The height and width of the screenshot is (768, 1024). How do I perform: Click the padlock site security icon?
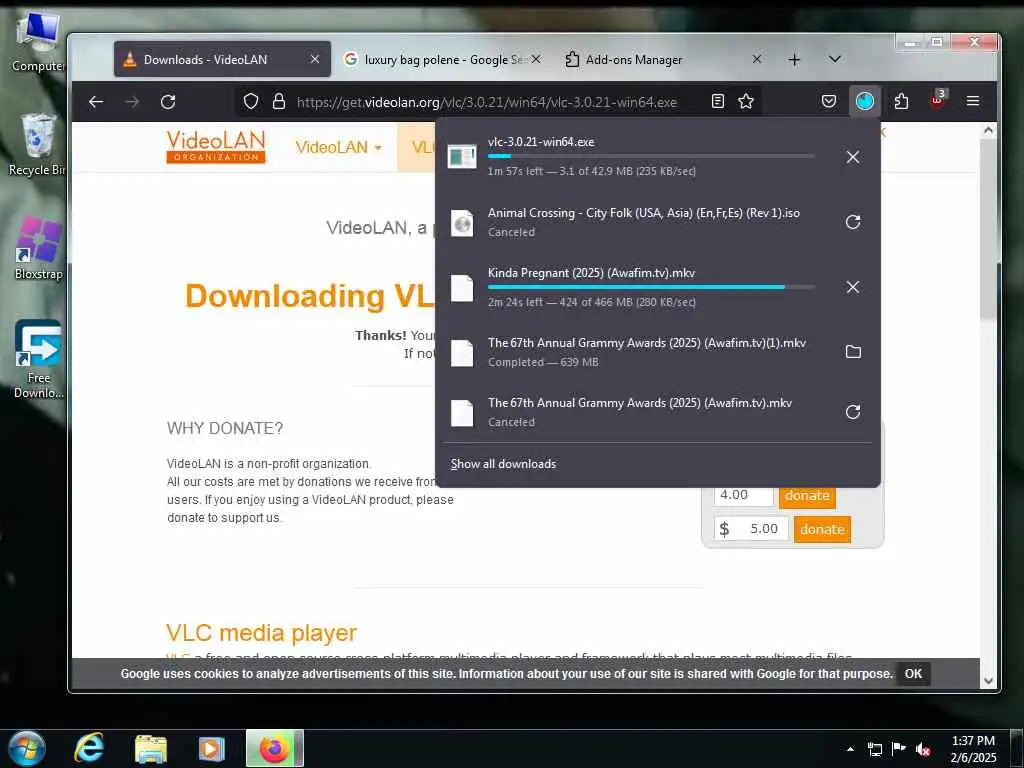coord(279,102)
